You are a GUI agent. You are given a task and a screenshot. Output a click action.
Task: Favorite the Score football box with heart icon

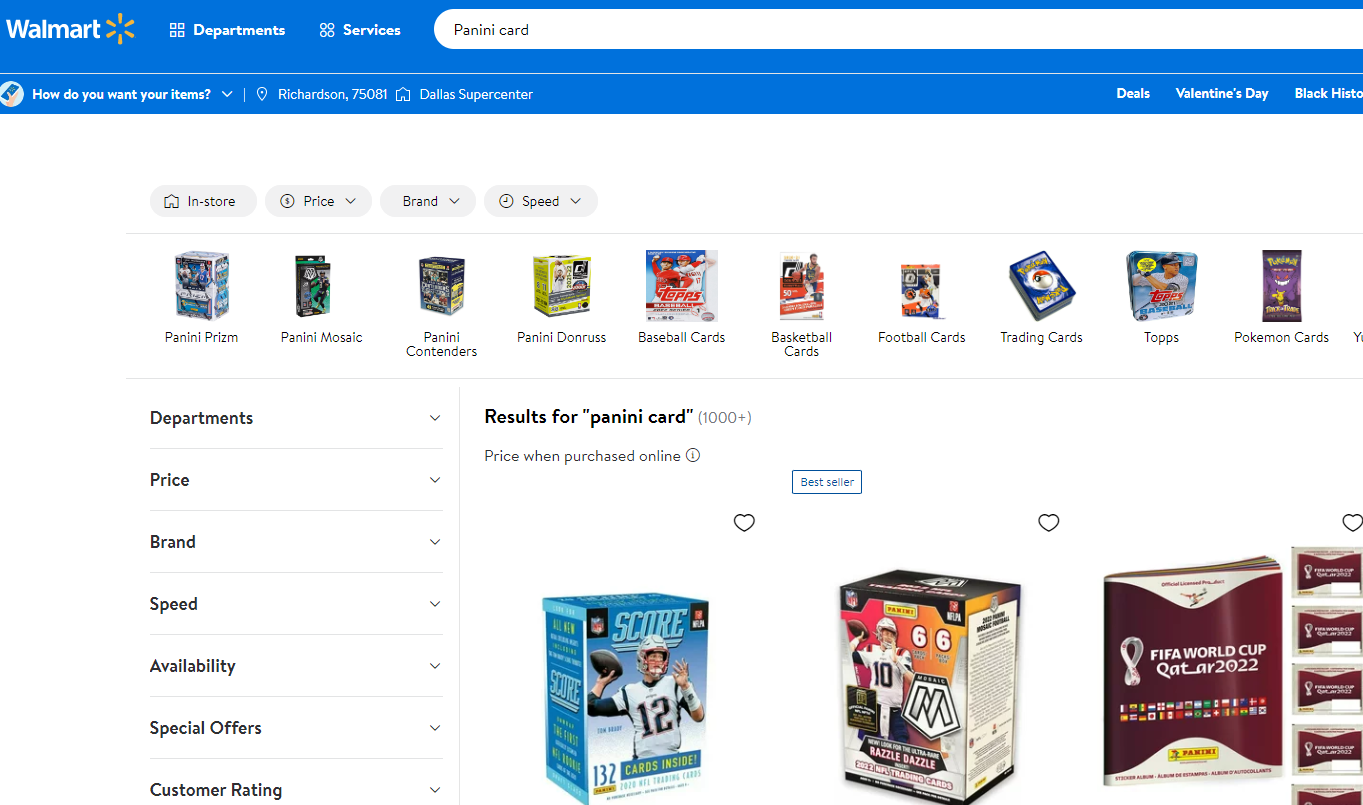click(x=744, y=523)
